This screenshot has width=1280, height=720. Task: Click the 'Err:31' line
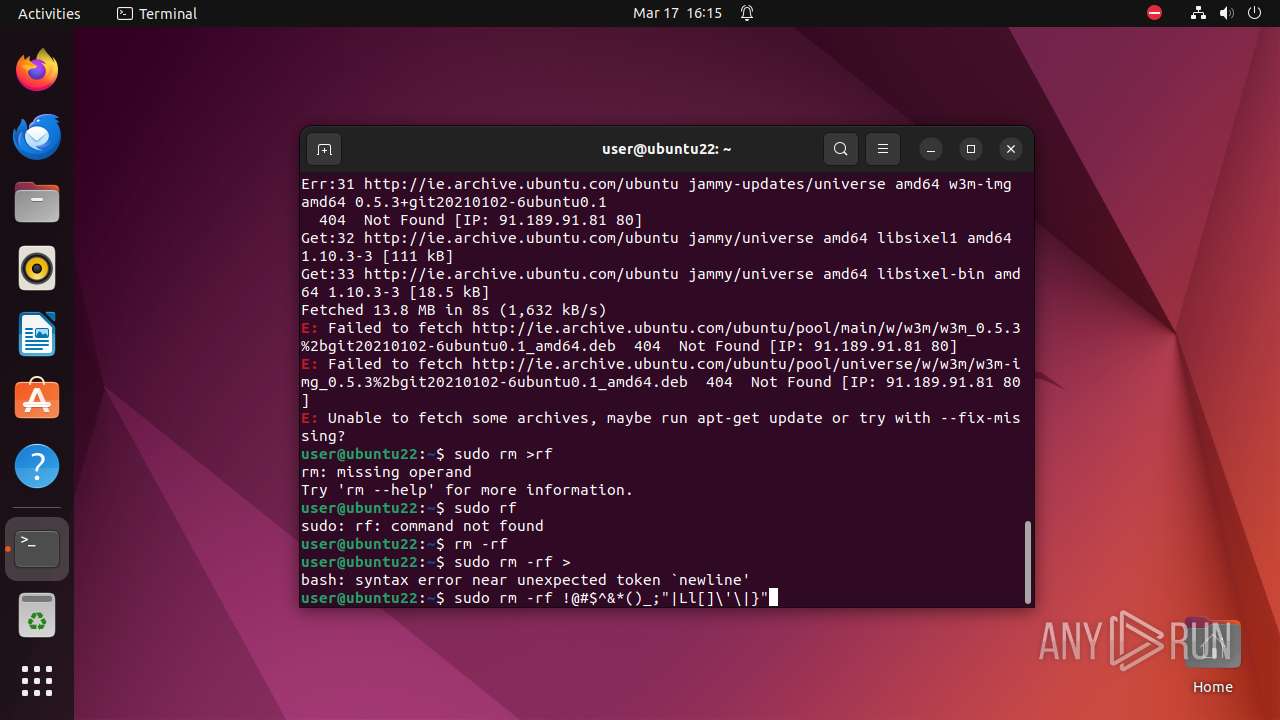656,193
